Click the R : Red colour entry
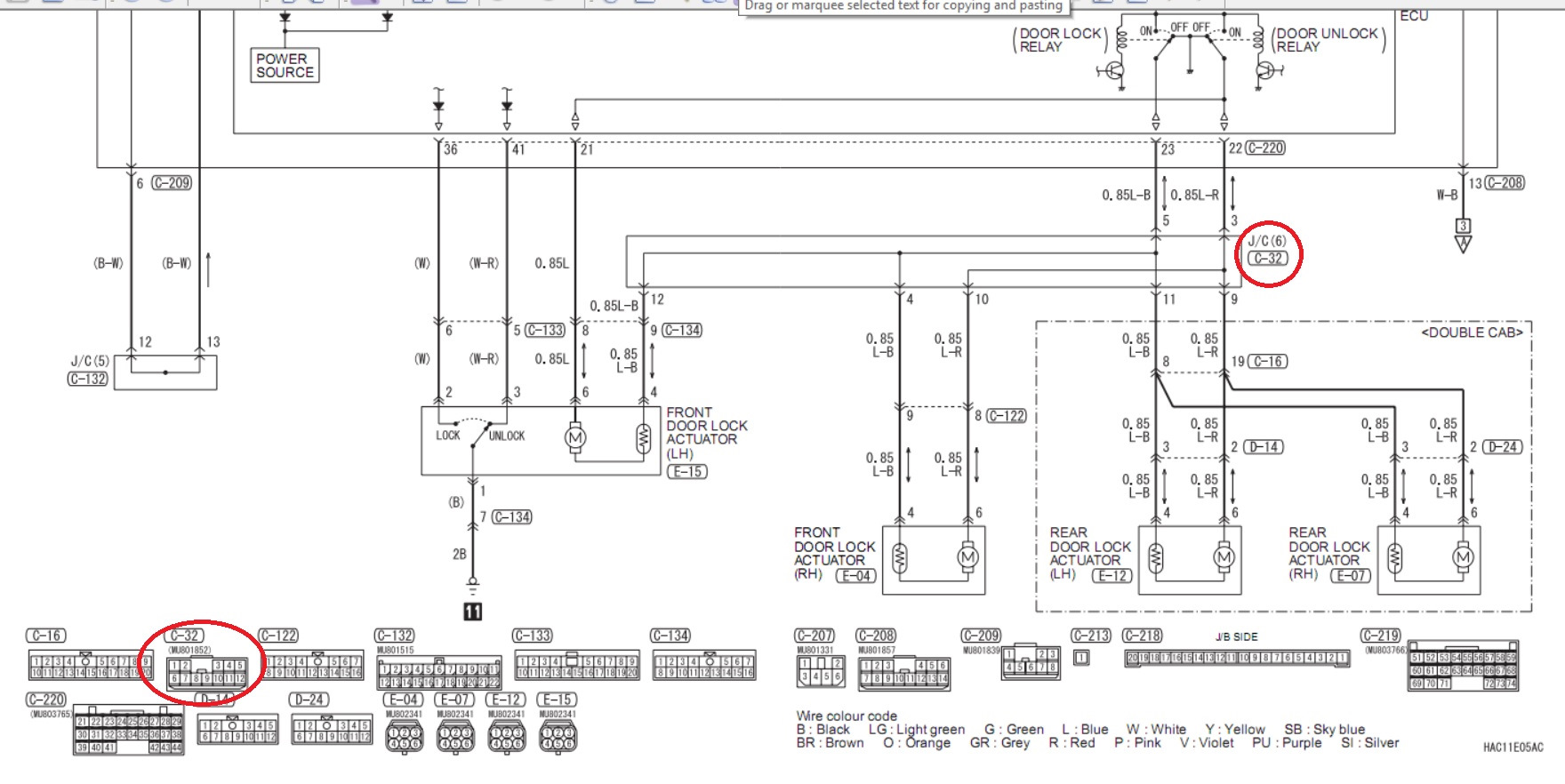 point(1071,743)
